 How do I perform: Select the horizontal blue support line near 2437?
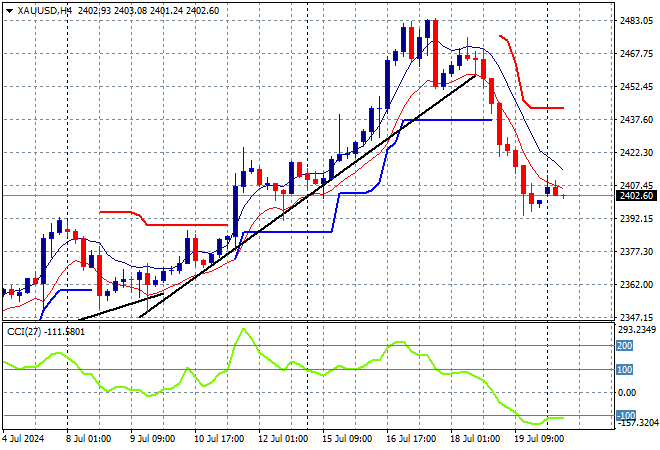click(447, 120)
